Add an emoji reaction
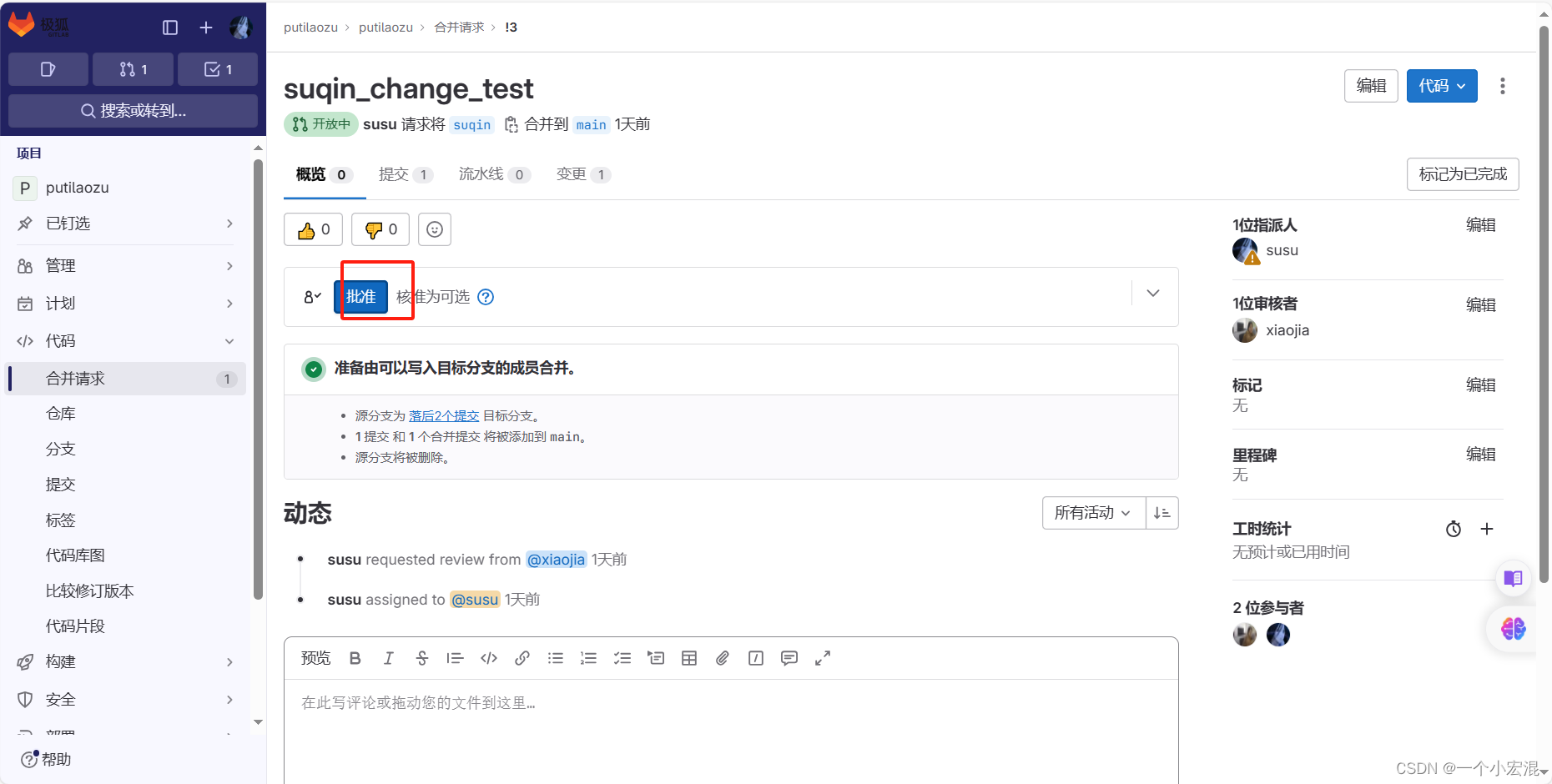The image size is (1552, 784). coord(435,229)
